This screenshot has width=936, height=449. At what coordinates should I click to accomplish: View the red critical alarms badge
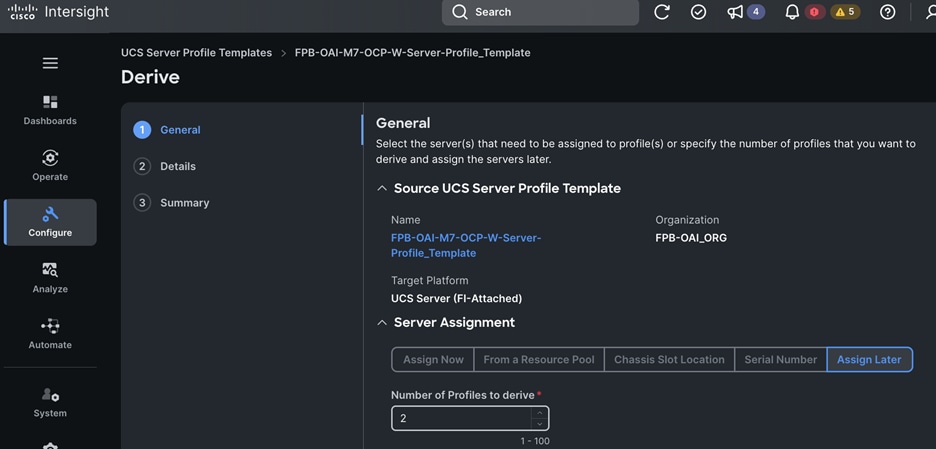[814, 12]
